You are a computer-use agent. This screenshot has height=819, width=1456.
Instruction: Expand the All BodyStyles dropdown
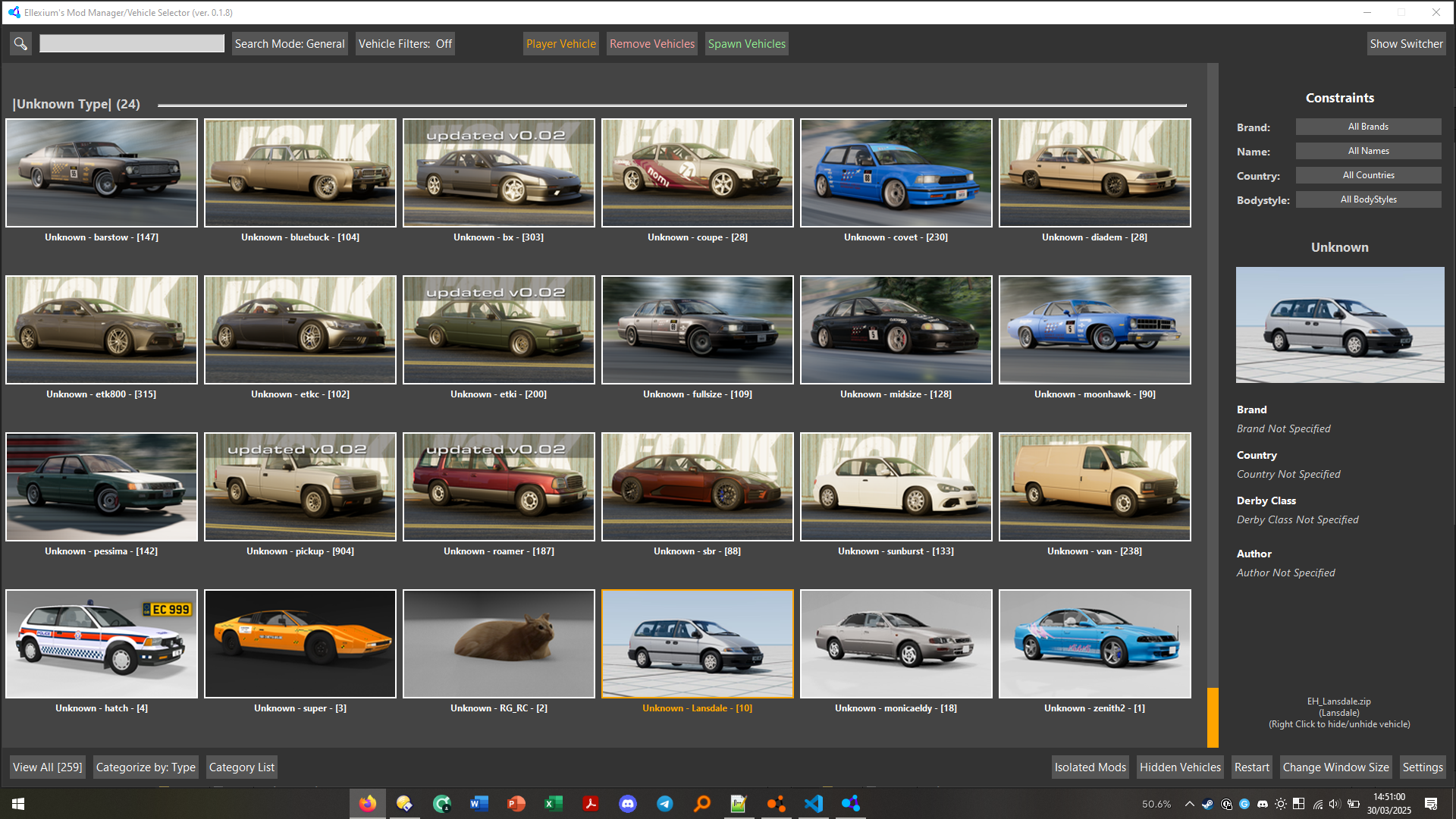coord(1368,199)
